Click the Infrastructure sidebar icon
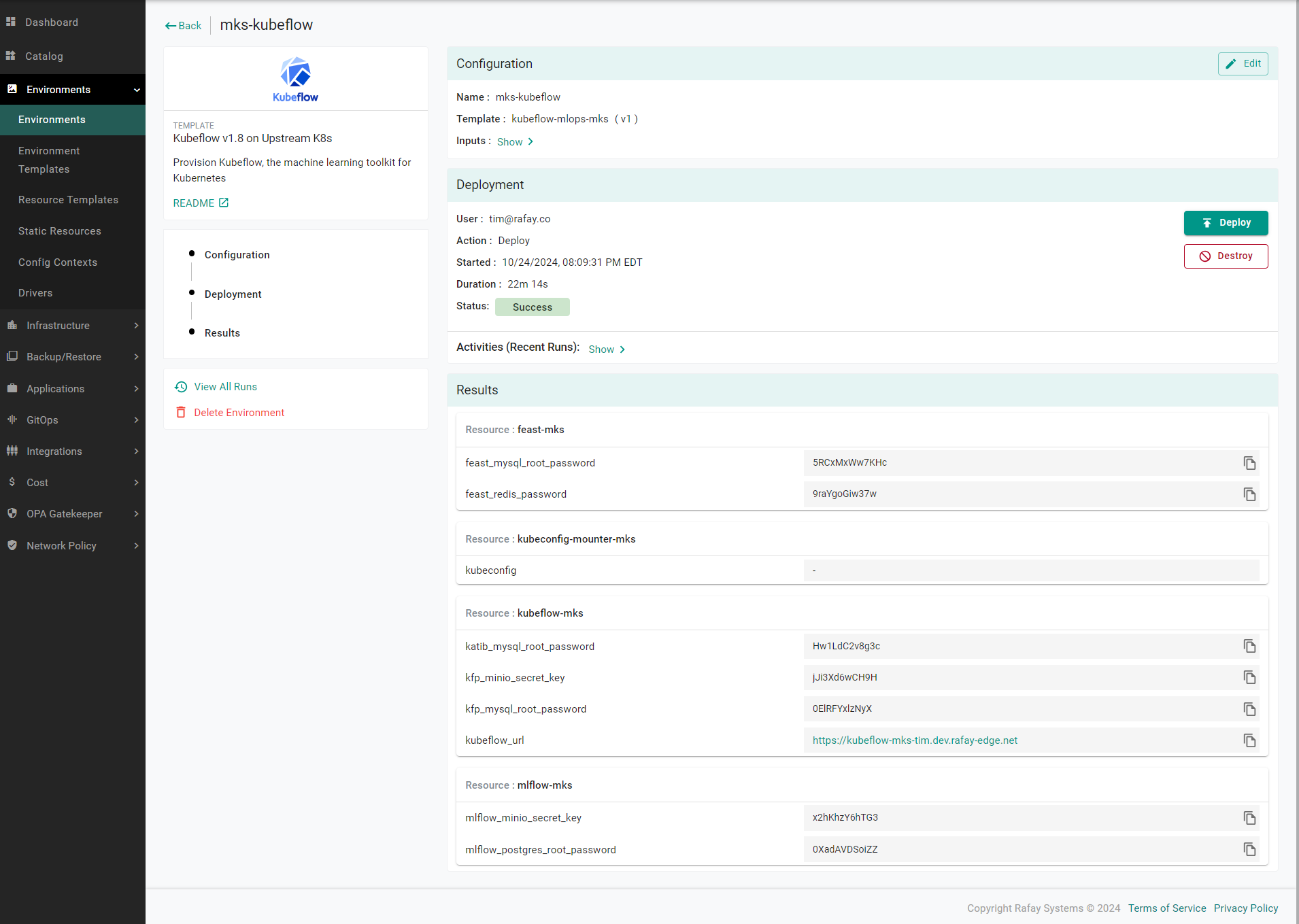Image resolution: width=1299 pixels, height=924 pixels. [12, 325]
